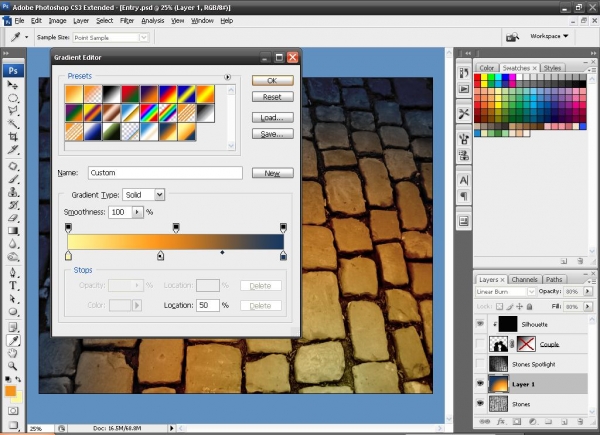This screenshot has height=435, width=600.
Task: Toggle lock all
Action: 530,306
